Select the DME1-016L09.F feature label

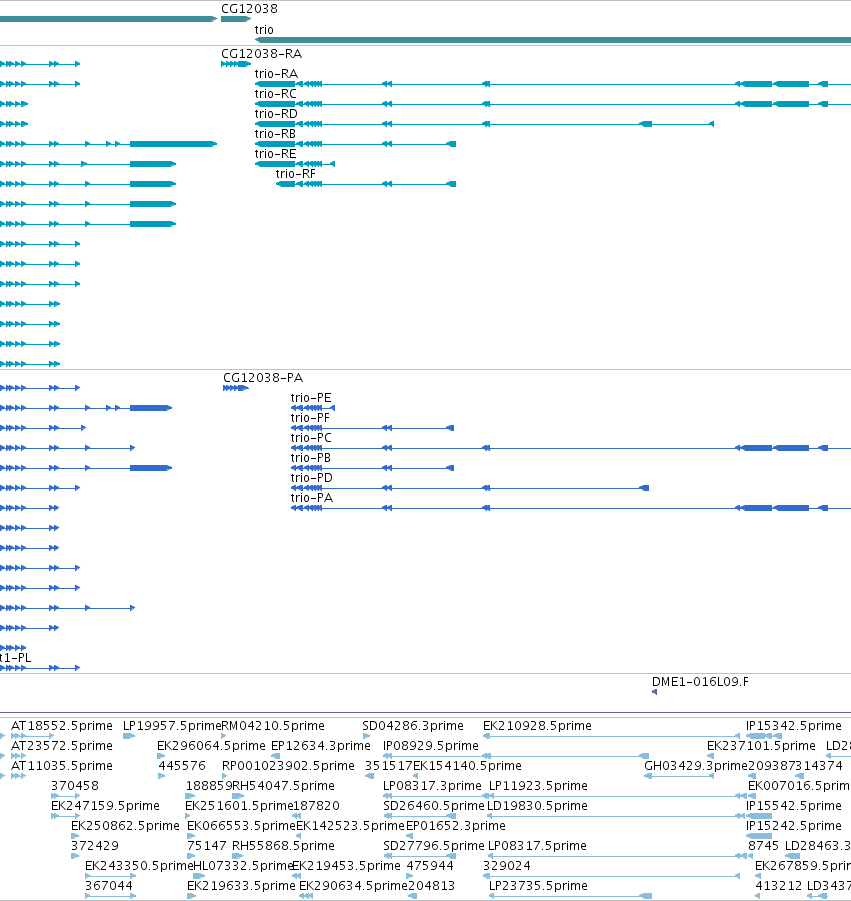(x=700, y=681)
